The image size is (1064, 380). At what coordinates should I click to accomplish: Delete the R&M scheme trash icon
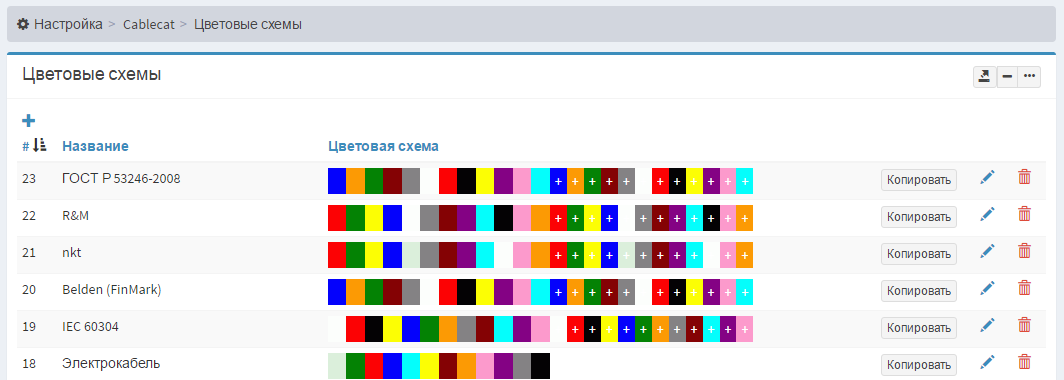(x=1025, y=215)
